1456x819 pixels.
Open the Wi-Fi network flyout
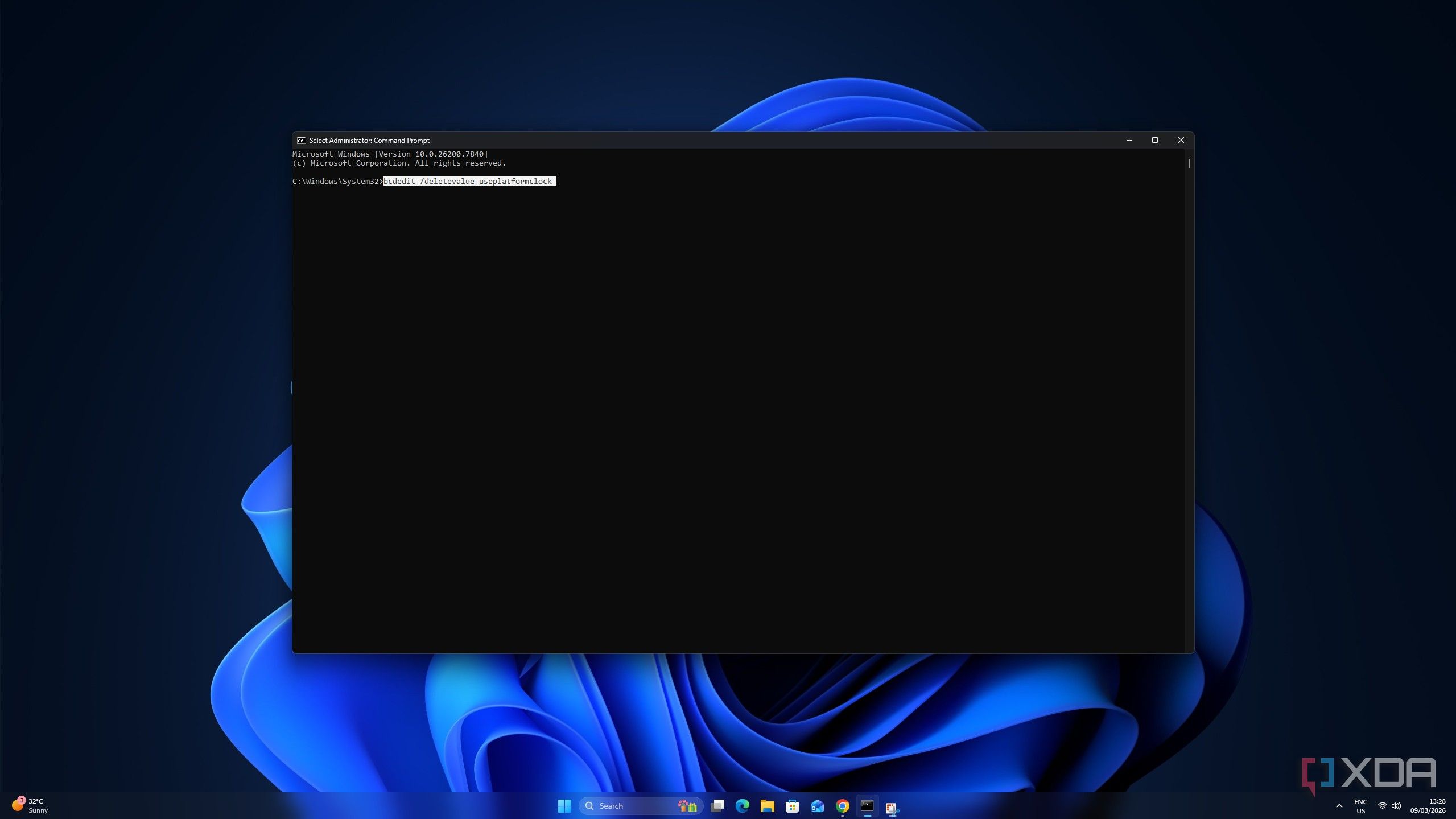1382,806
